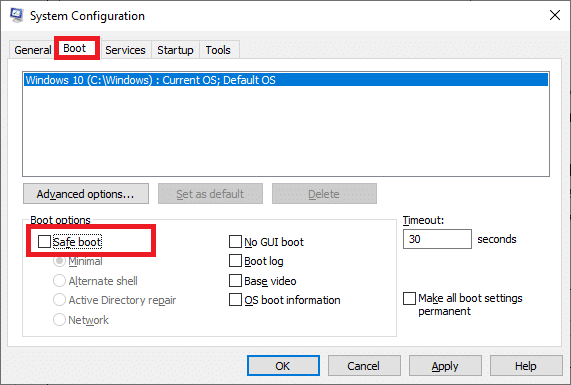Switch to the Services tab
This screenshot has width=571, height=385.
point(125,50)
